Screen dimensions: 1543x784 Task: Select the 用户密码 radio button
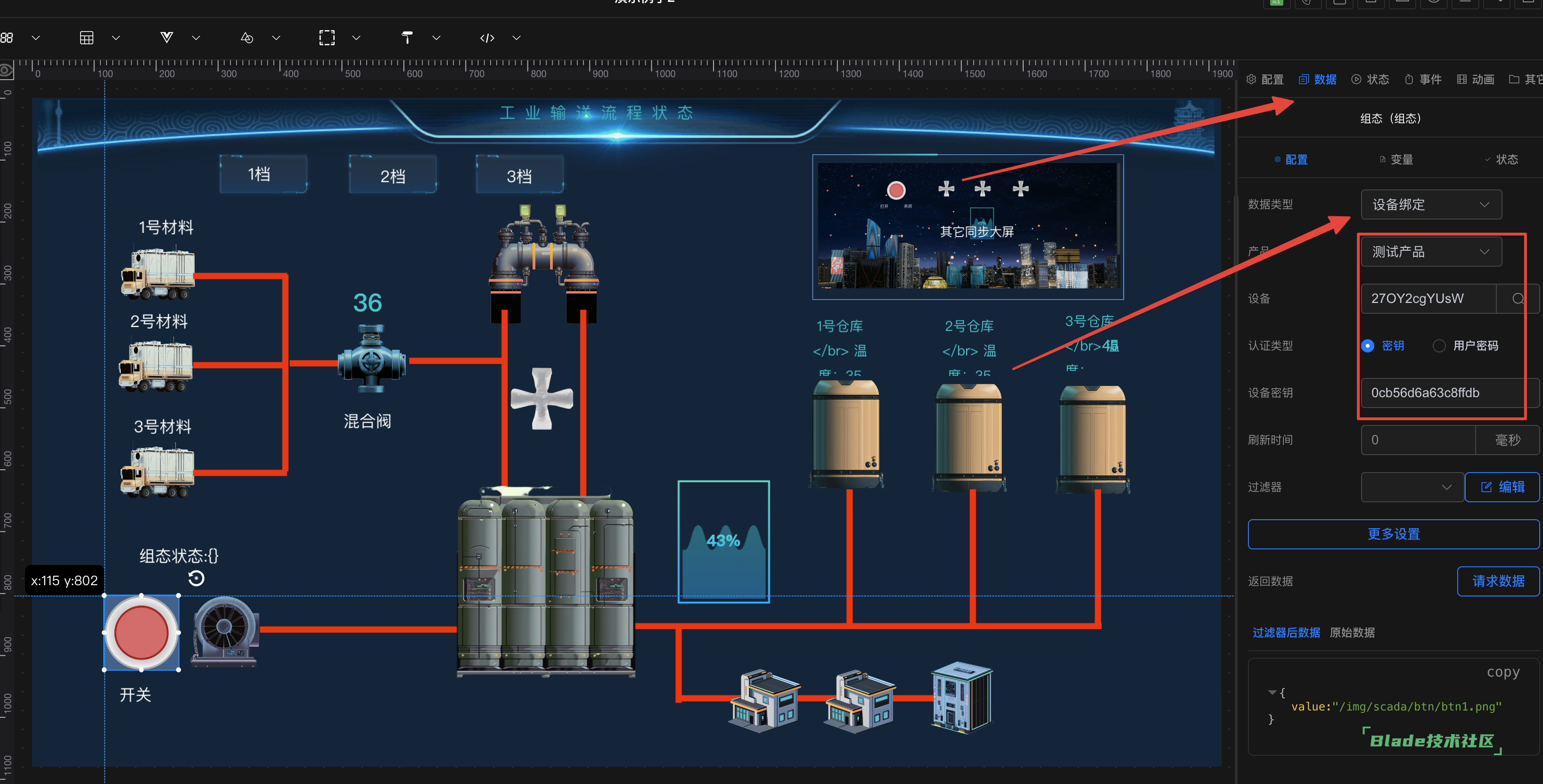(1439, 345)
